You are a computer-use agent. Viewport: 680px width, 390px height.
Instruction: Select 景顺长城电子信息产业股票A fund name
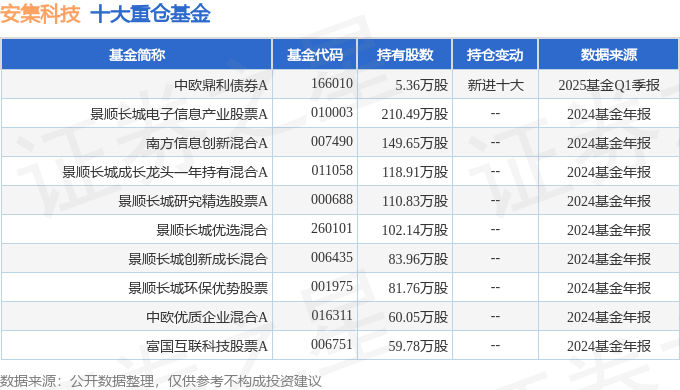[x=179, y=114]
